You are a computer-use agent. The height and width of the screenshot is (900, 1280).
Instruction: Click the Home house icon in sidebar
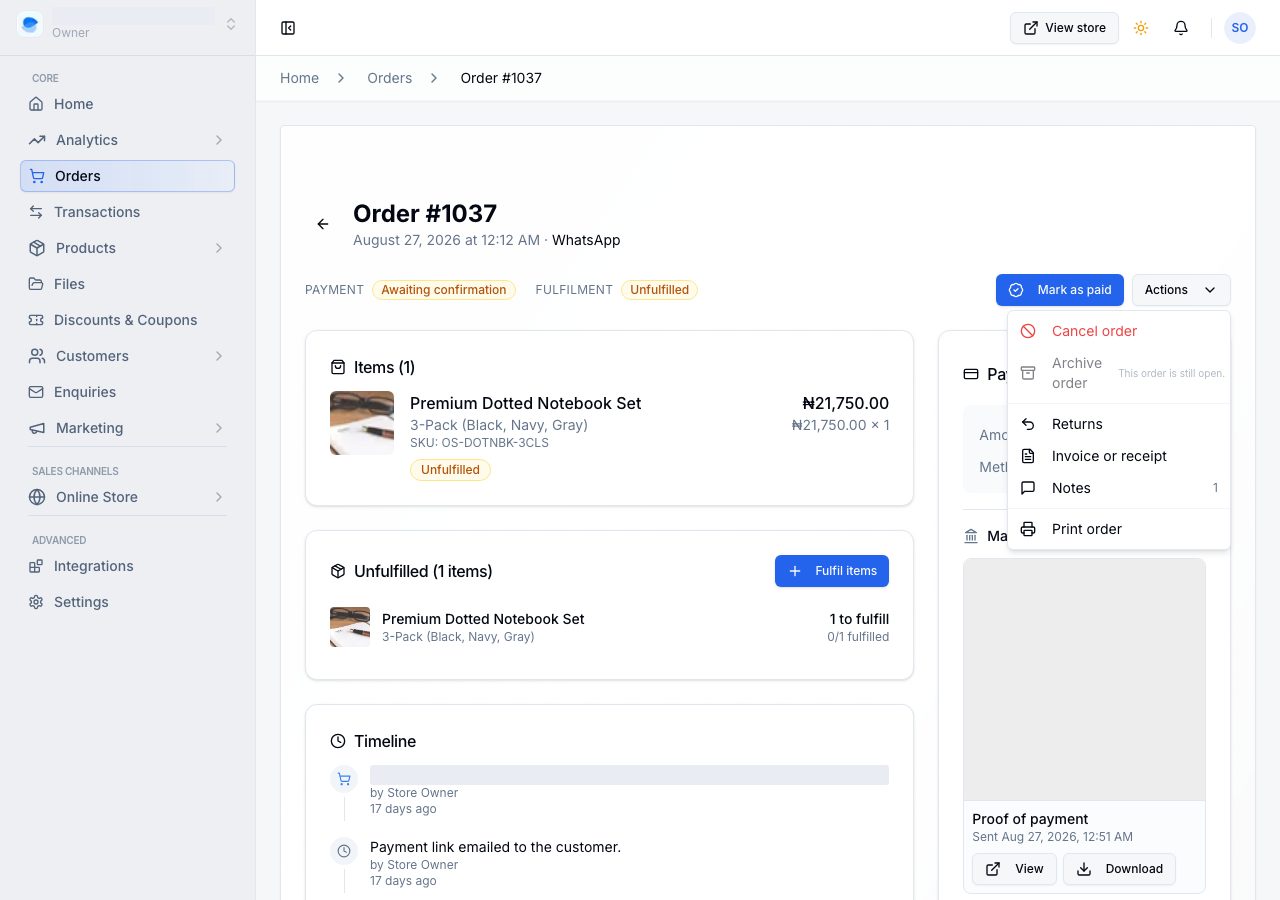click(x=36, y=104)
